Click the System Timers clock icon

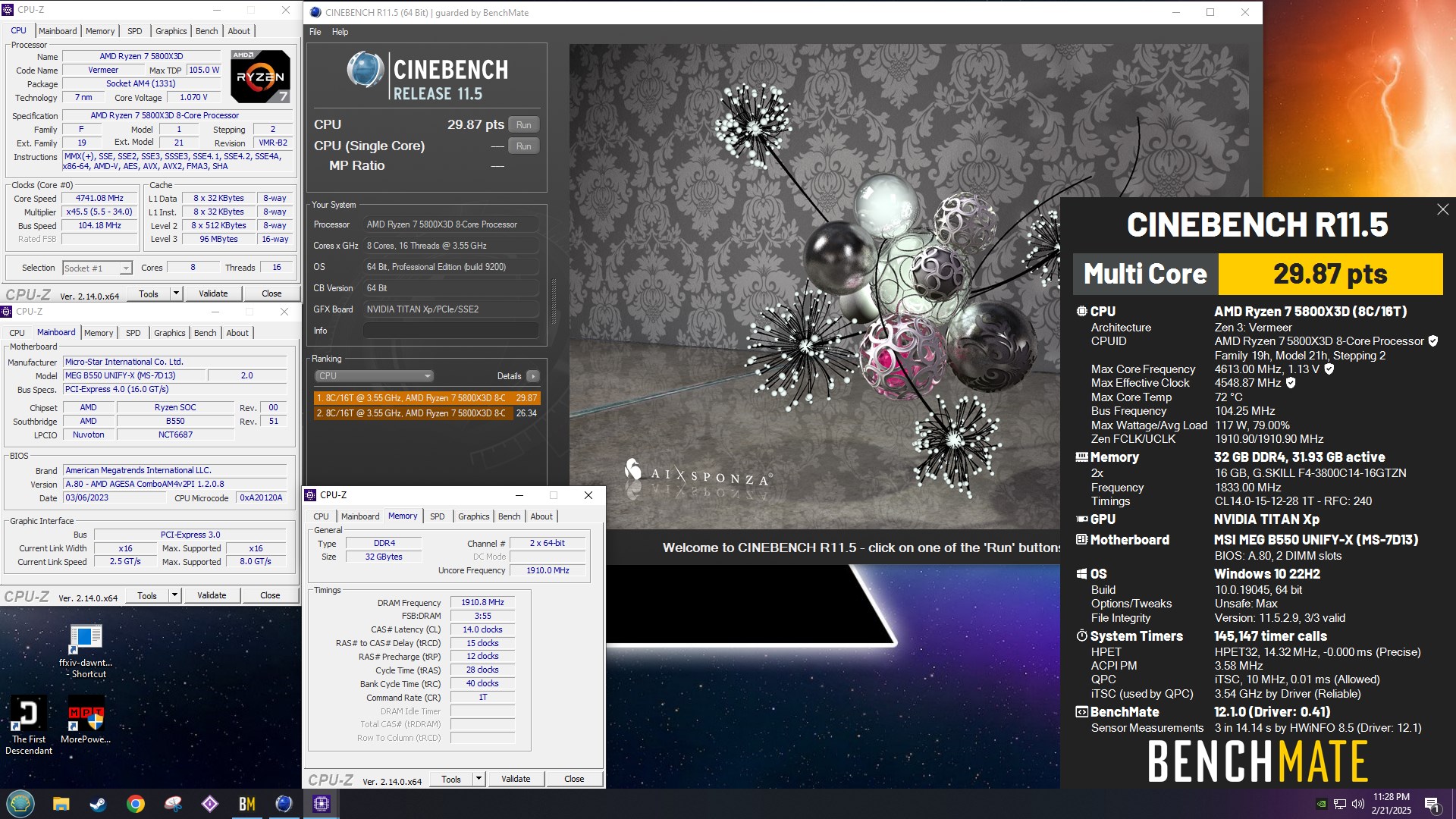(1081, 636)
